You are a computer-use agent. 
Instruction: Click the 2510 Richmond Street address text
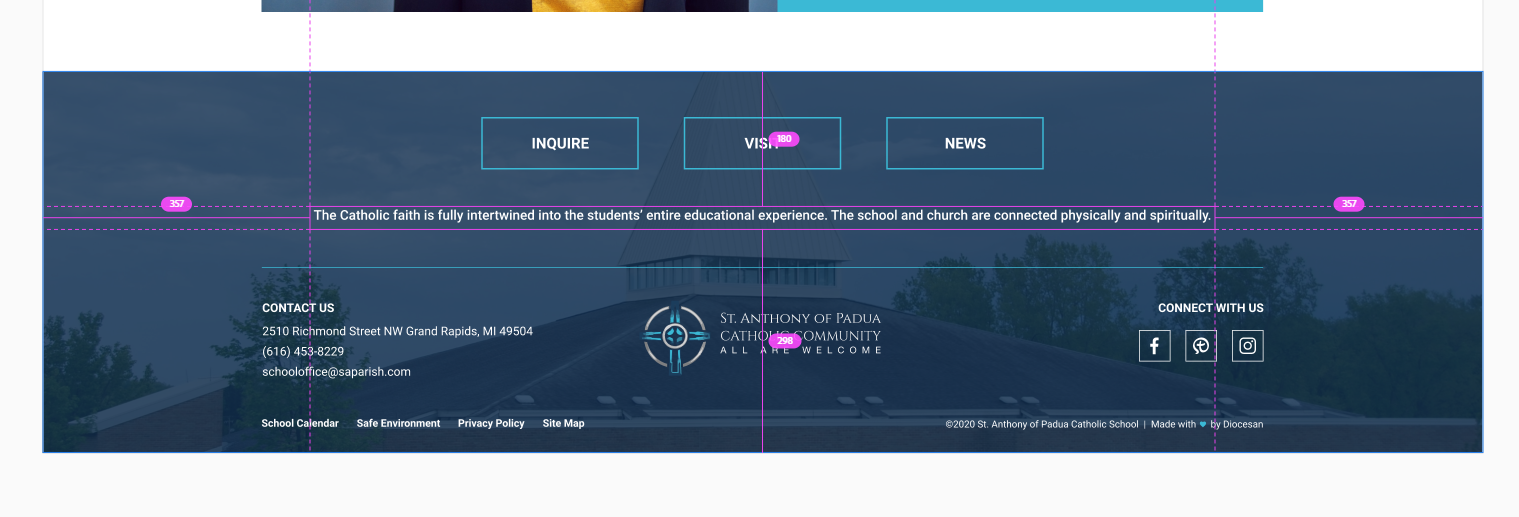click(397, 331)
